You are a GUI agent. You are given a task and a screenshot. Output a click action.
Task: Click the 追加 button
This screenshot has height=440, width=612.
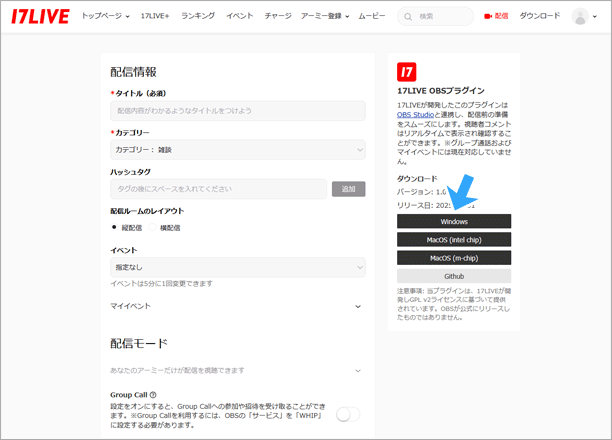pyautogui.click(x=349, y=189)
